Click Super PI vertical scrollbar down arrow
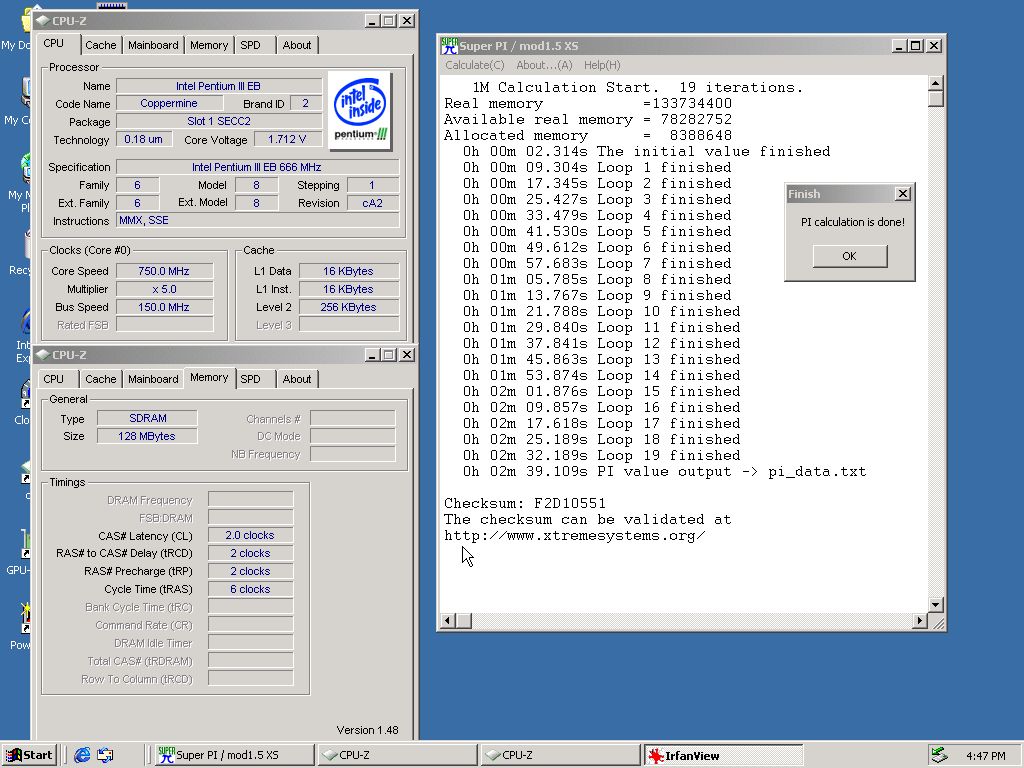This screenshot has width=1024, height=768. click(x=935, y=605)
